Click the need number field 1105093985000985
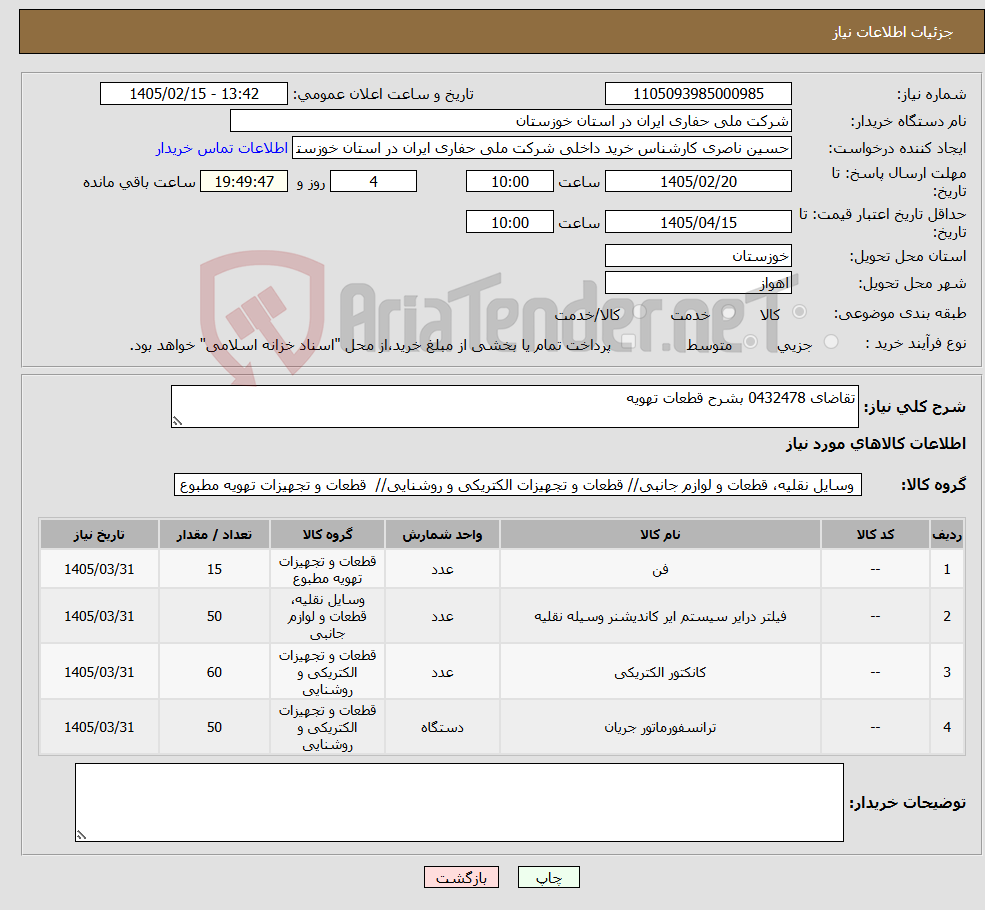The height and width of the screenshot is (910, 985). [698, 94]
